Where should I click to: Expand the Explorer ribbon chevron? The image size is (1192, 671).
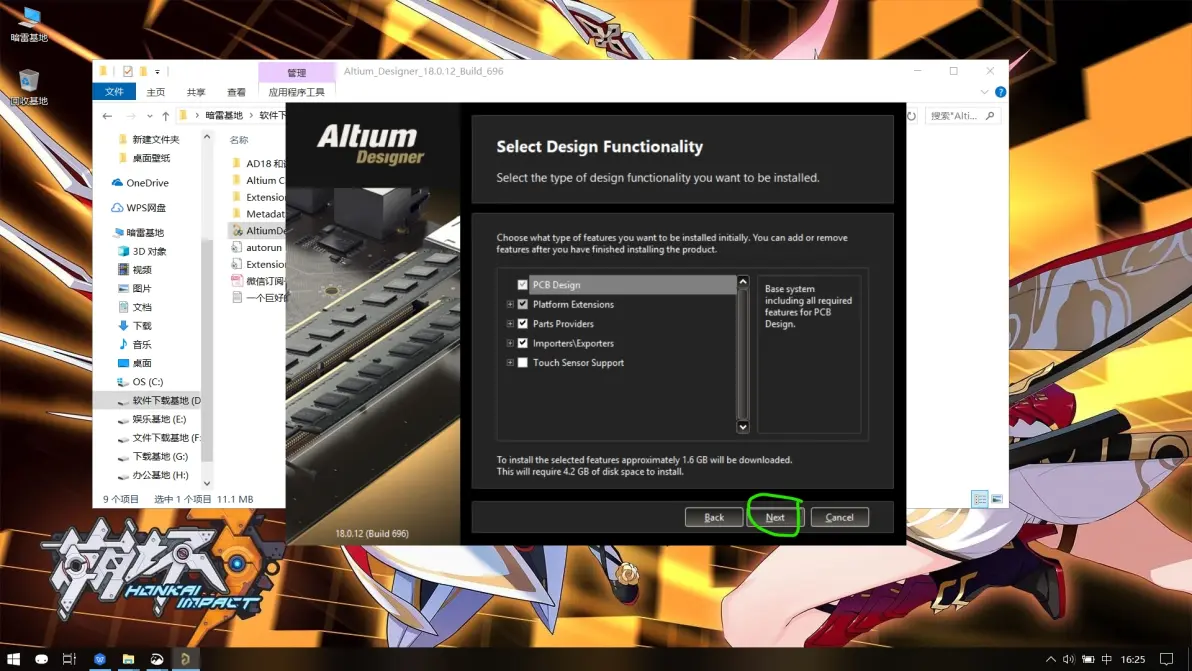pyautogui.click(x=984, y=92)
